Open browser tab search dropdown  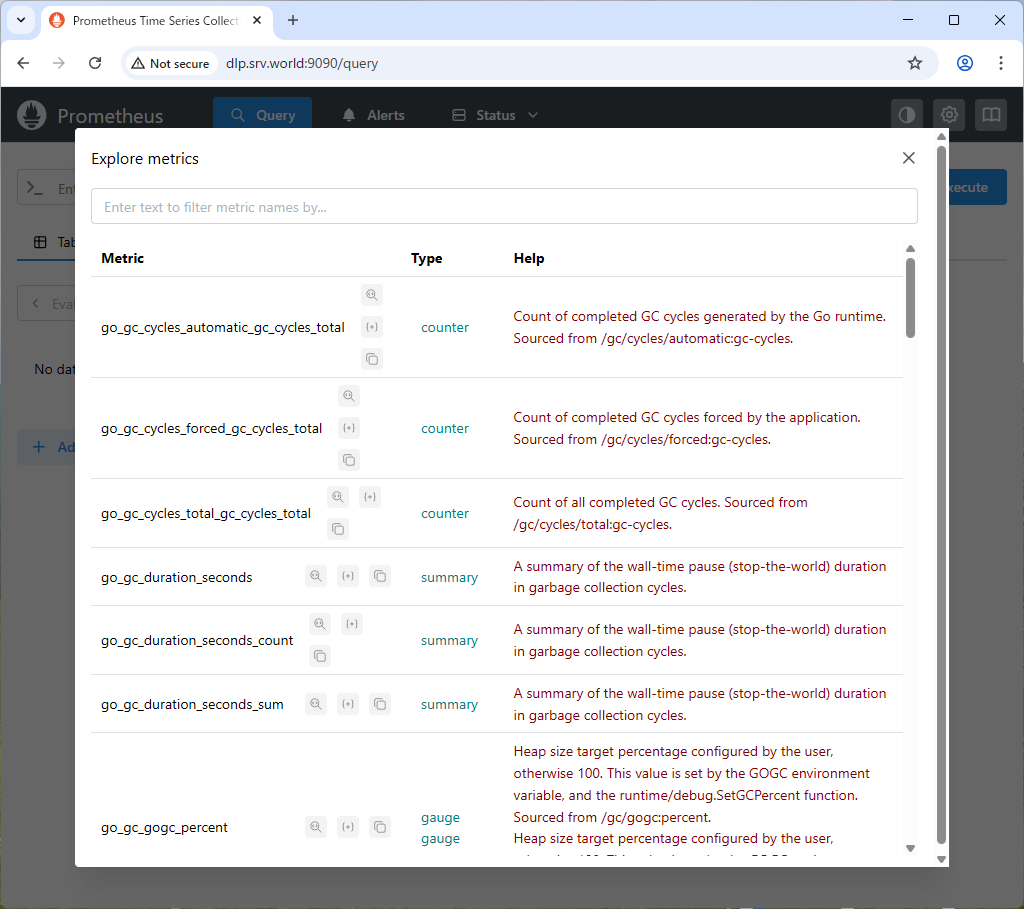pyautogui.click(x=21, y=20)
